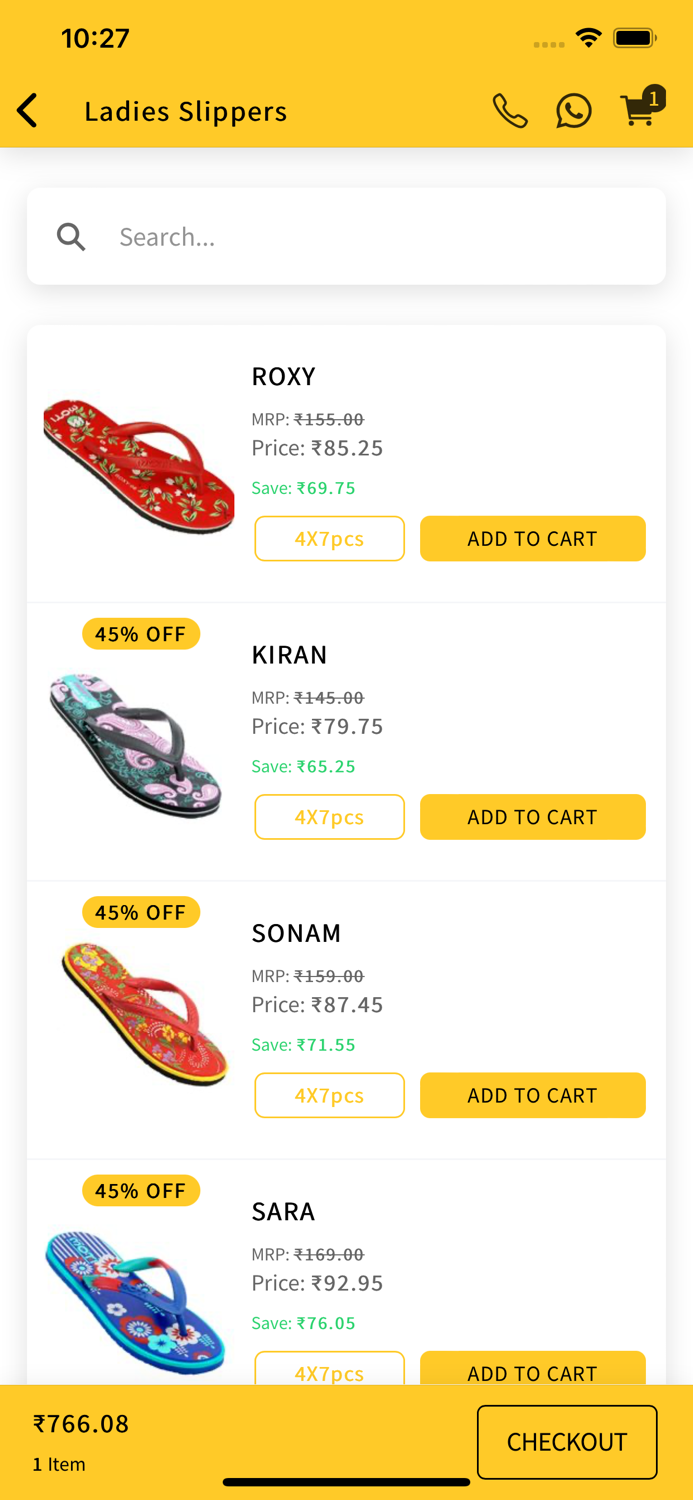The height and width of the screenshot is (1500, 693).
Task: Select SONAM 4X7pcs pack size
Action: click(329, 1095)
